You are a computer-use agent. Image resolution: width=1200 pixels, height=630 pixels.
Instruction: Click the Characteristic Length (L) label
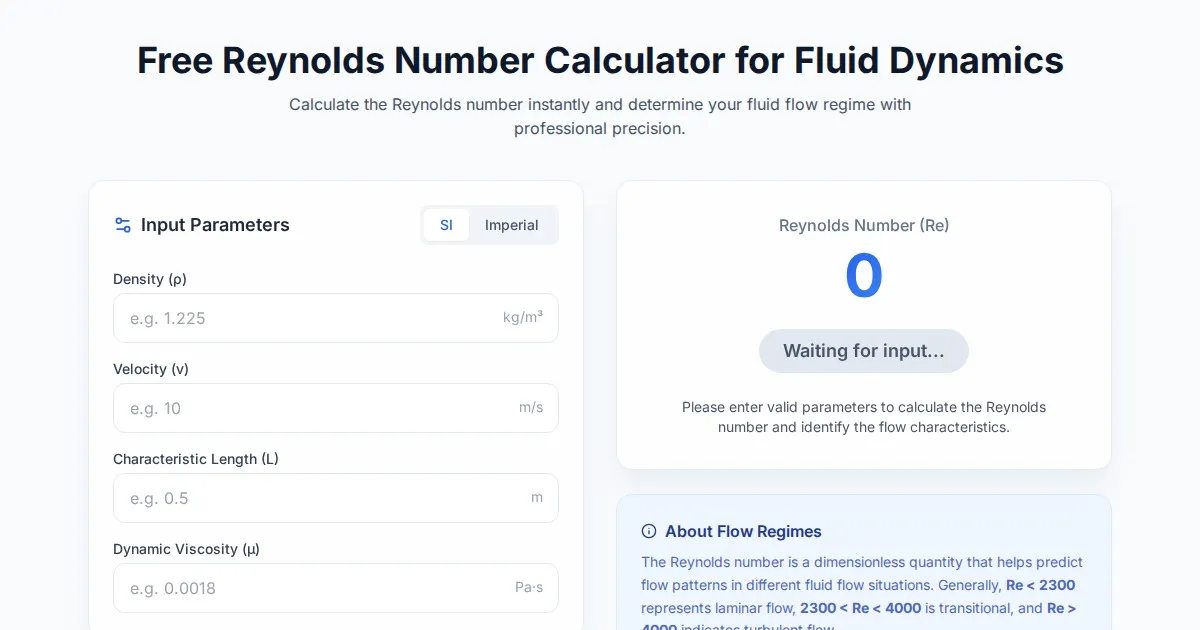(196, 459)
